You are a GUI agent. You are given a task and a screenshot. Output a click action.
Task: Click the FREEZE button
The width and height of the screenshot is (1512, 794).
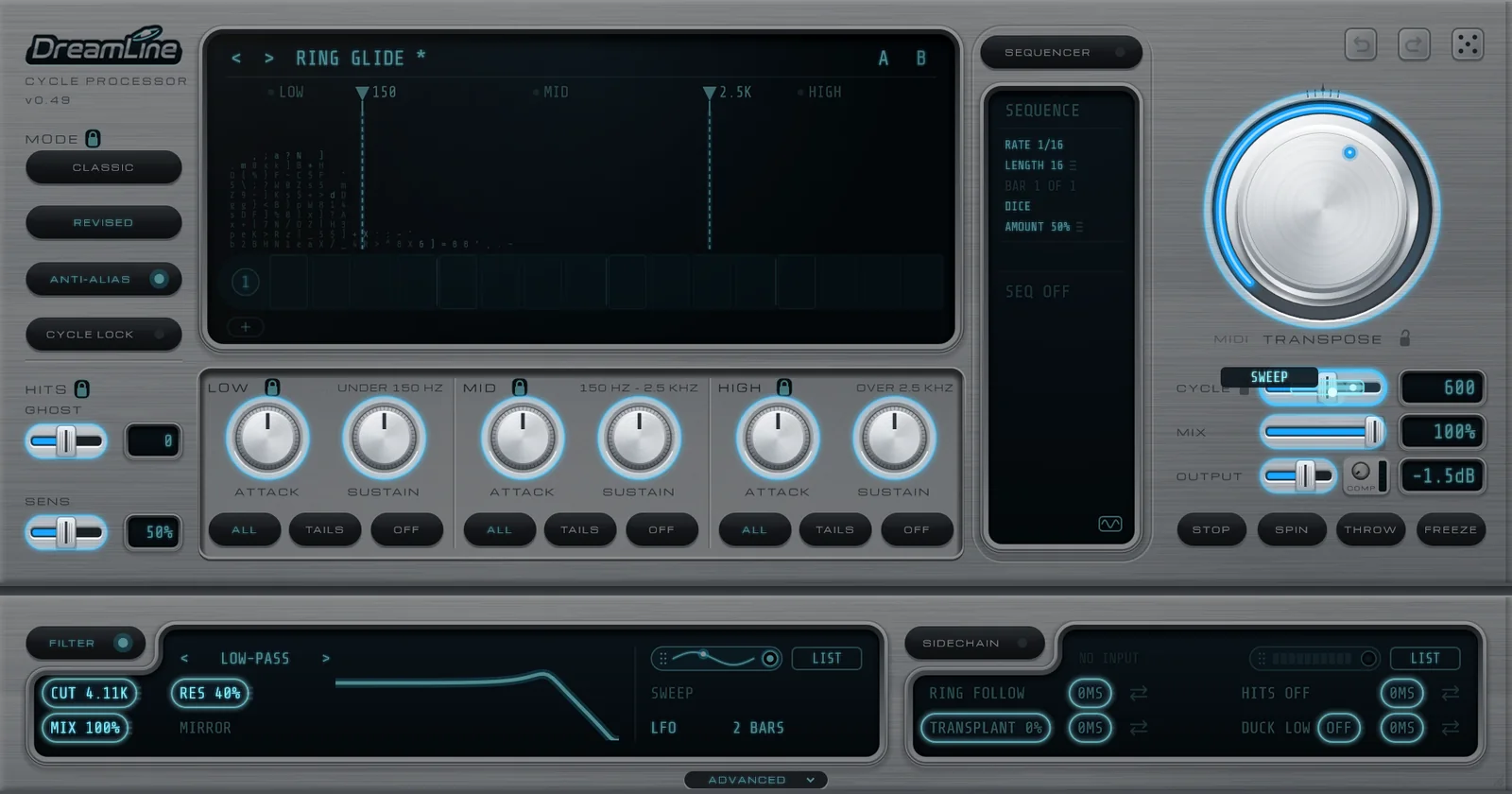pos(1451,529)
